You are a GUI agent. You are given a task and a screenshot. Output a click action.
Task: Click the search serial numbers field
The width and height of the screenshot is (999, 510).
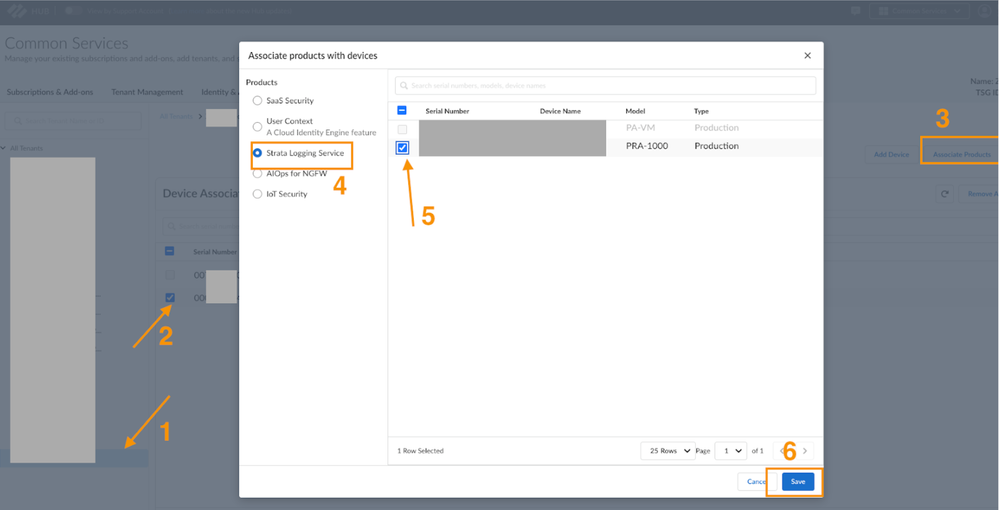click(x=610, y=86)
